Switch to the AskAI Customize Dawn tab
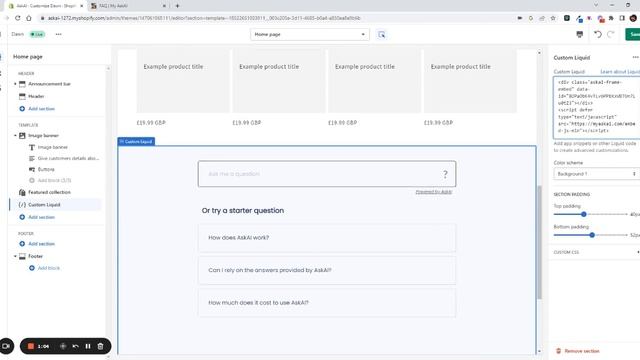This screenshot has height=360, width=640. click(46, 6)
